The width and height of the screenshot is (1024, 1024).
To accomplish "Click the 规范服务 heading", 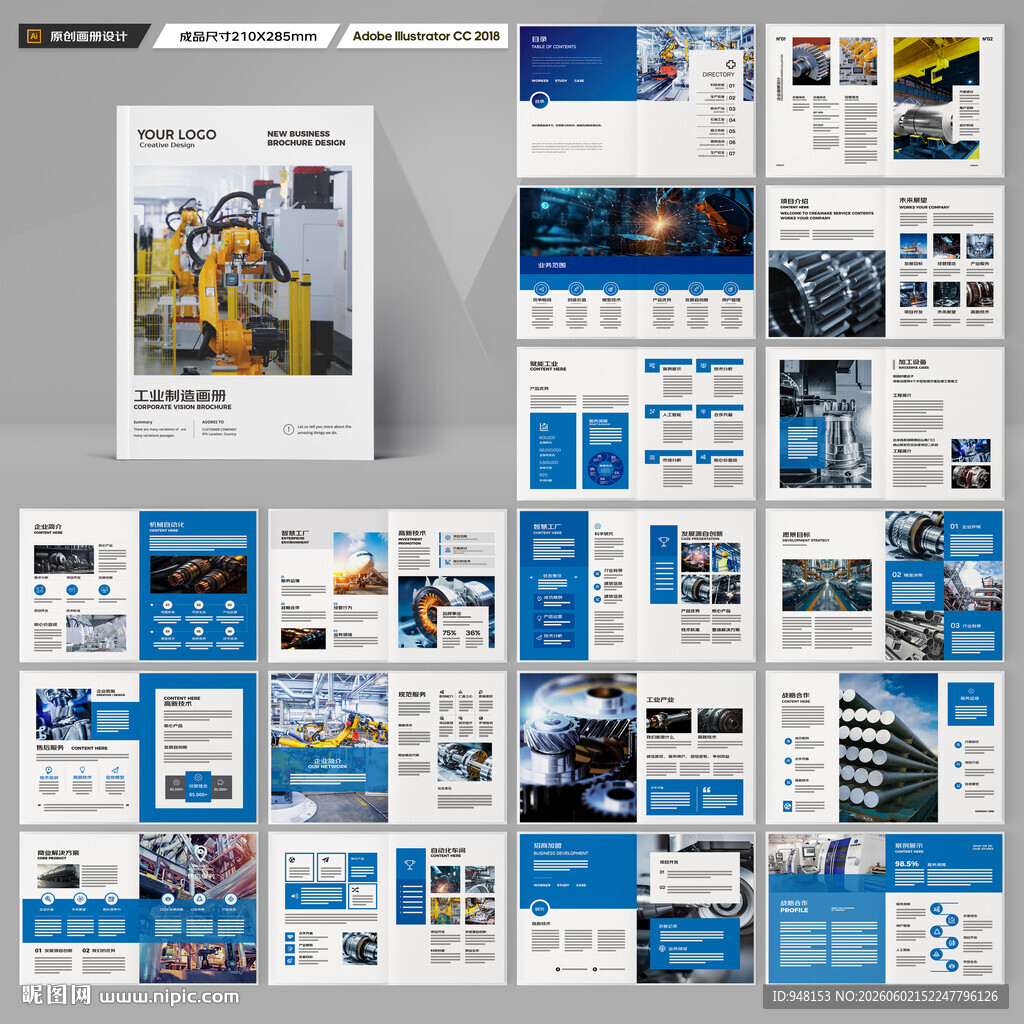I will point(411,694).
